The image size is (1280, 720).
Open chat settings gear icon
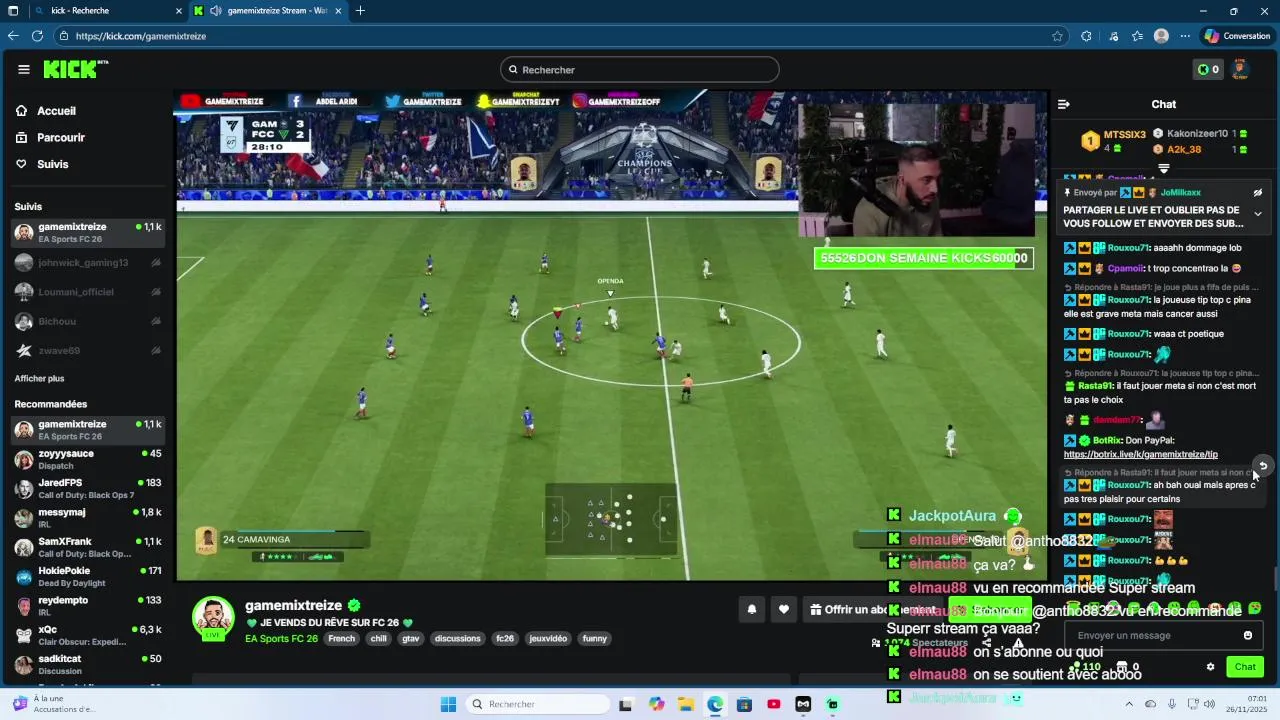click(x=1210, y=667)
